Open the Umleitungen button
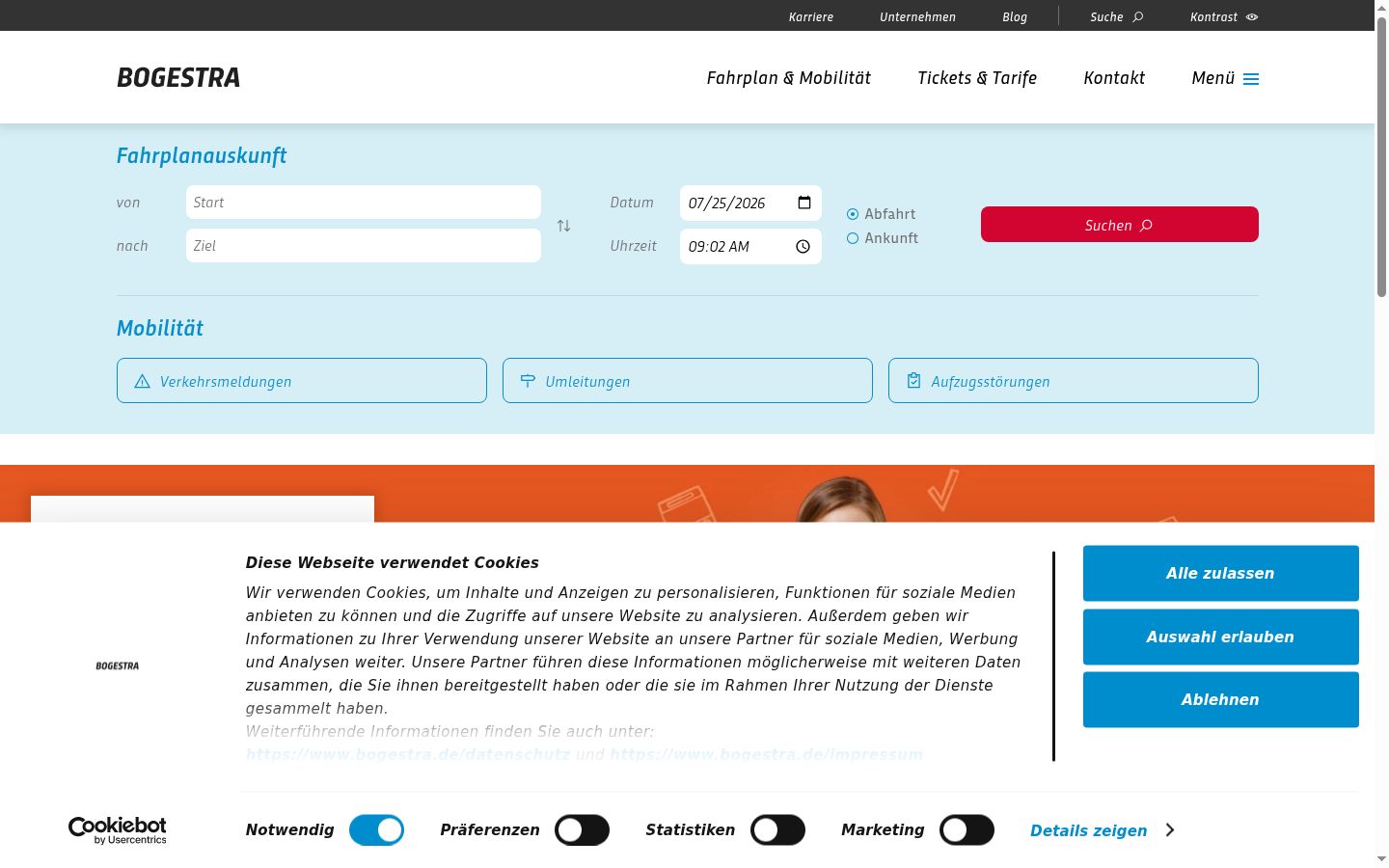The height and width of the screenshot is (868, 1389). click(688, 381)
